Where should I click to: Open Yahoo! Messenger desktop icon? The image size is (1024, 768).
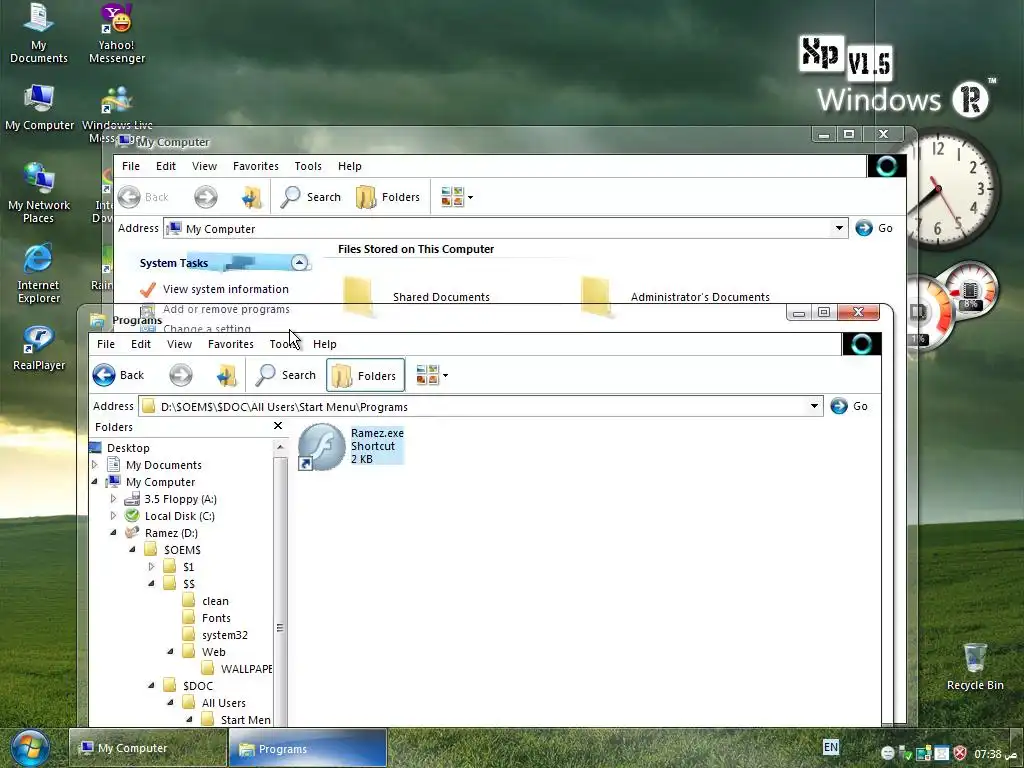117,33
